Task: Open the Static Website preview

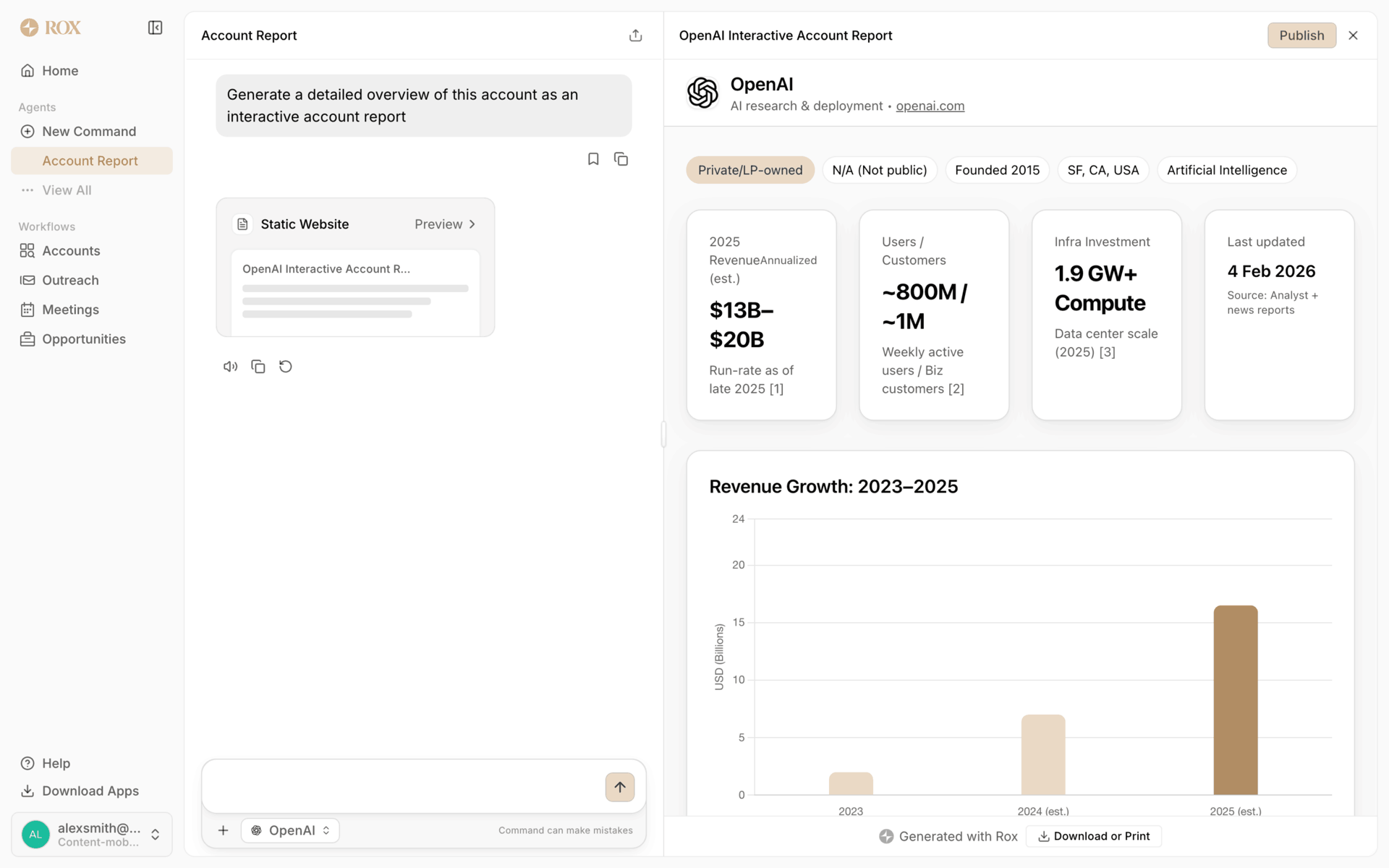Action: (445, 224)
